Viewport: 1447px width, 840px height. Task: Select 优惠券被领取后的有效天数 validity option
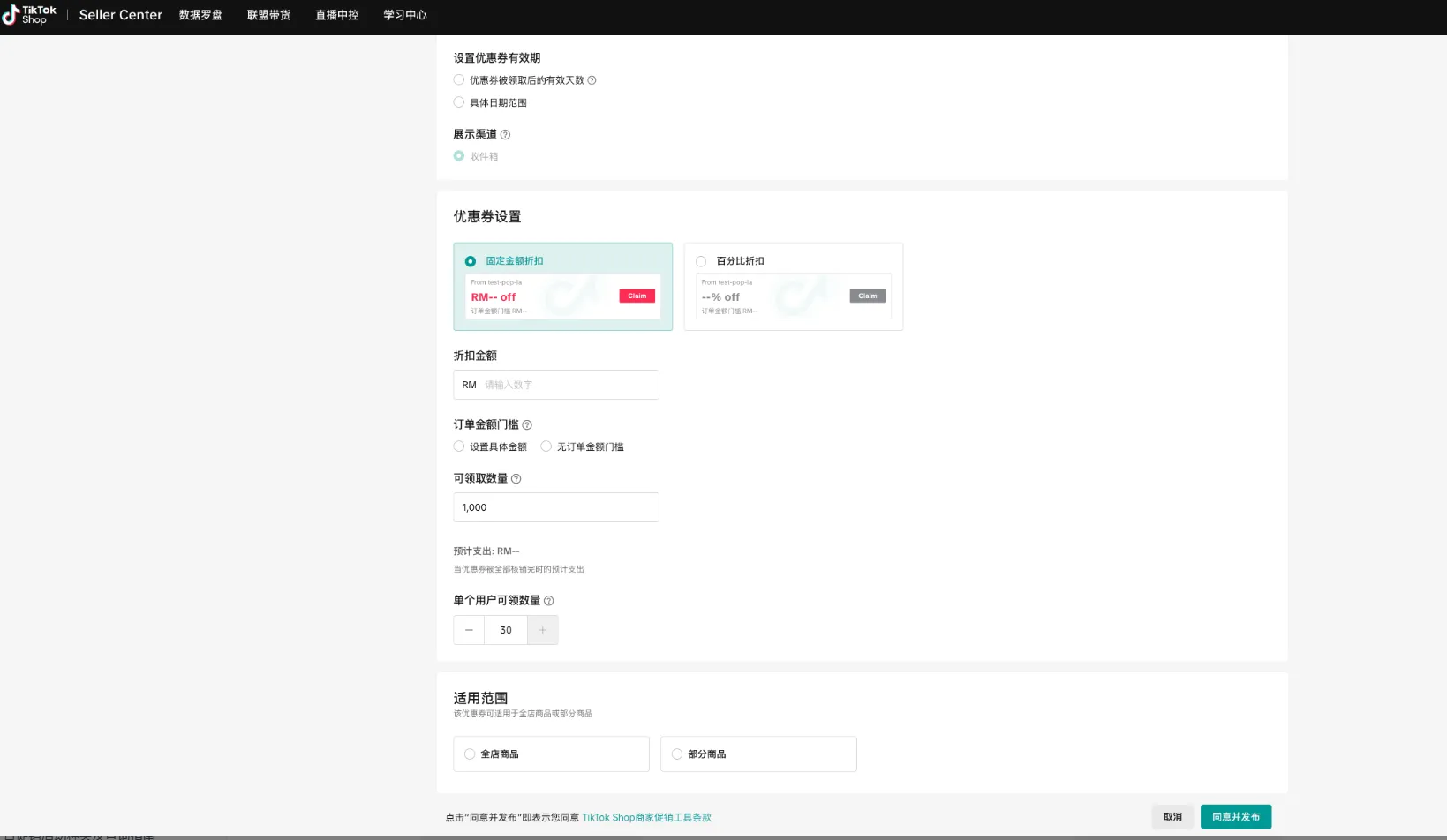[x=459, y=80]
